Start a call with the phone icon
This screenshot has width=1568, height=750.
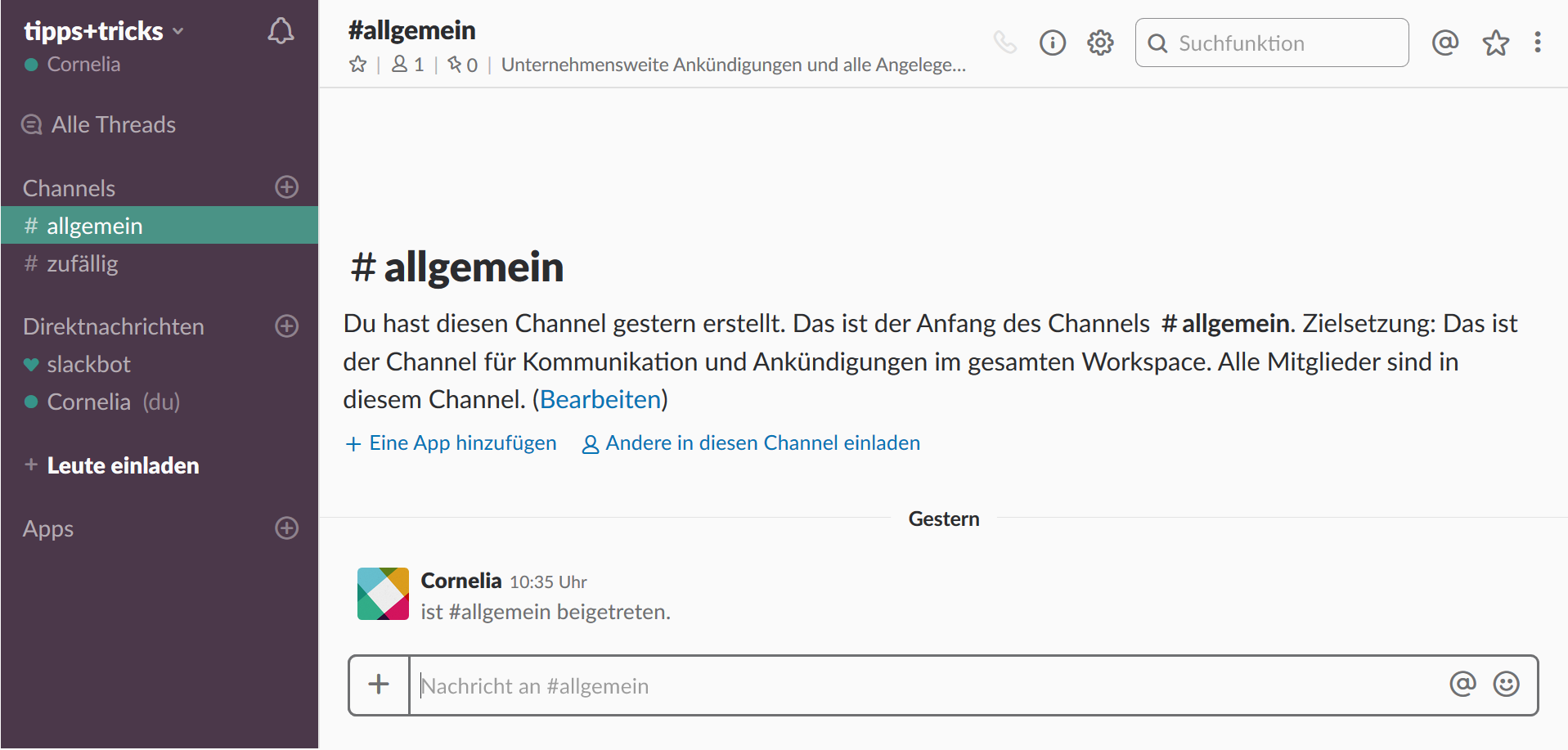[x=1004, y=43]
